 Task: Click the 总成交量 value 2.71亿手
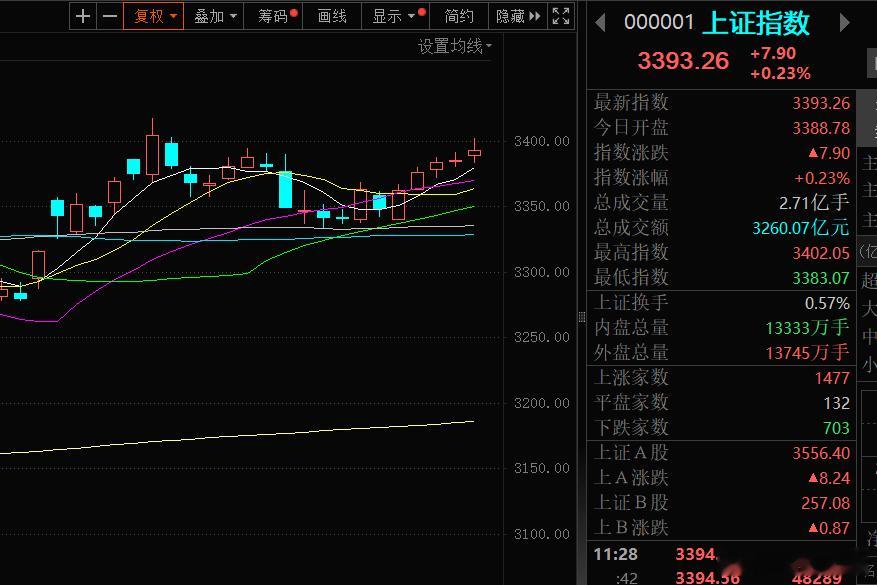coord(814,202)
